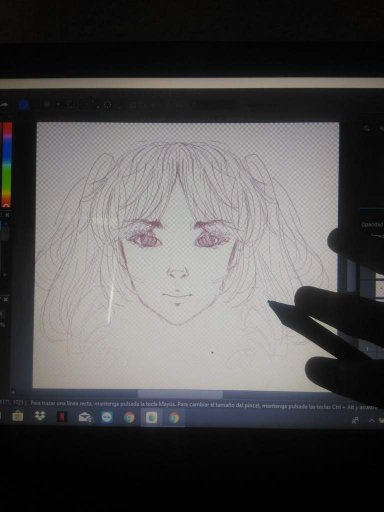The width and height of the screenshot is (384, 512).
Task: Click the horizontal canvas scrollbar thumb
Action: point(180,395)
